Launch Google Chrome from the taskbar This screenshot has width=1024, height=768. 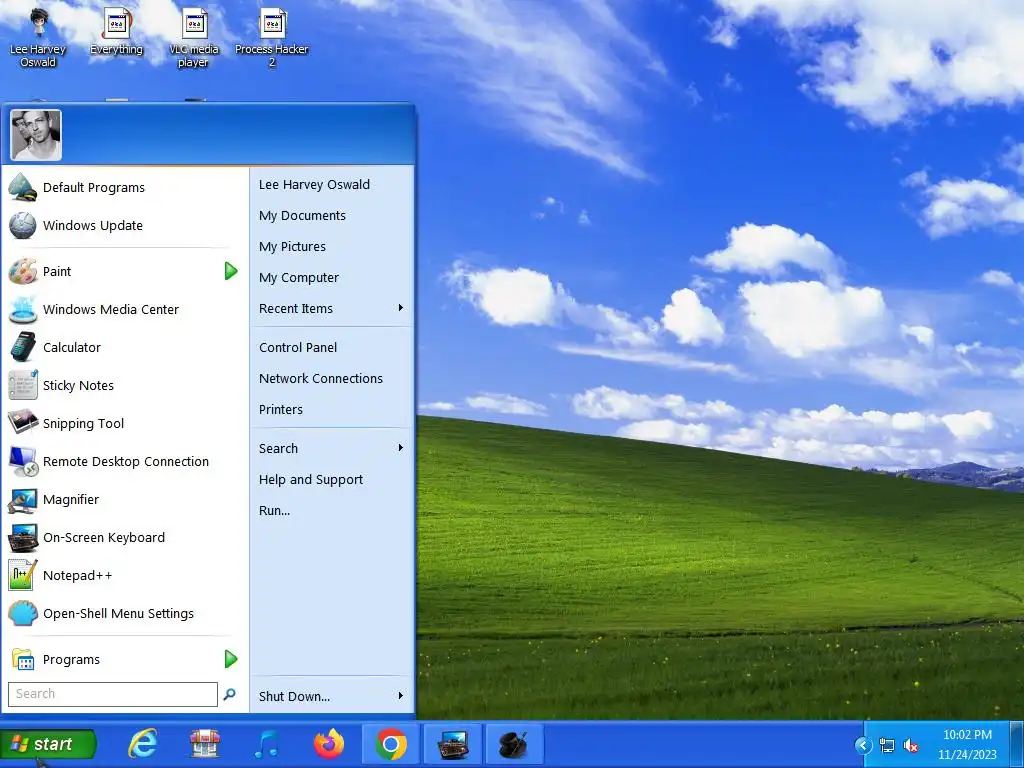391,744
